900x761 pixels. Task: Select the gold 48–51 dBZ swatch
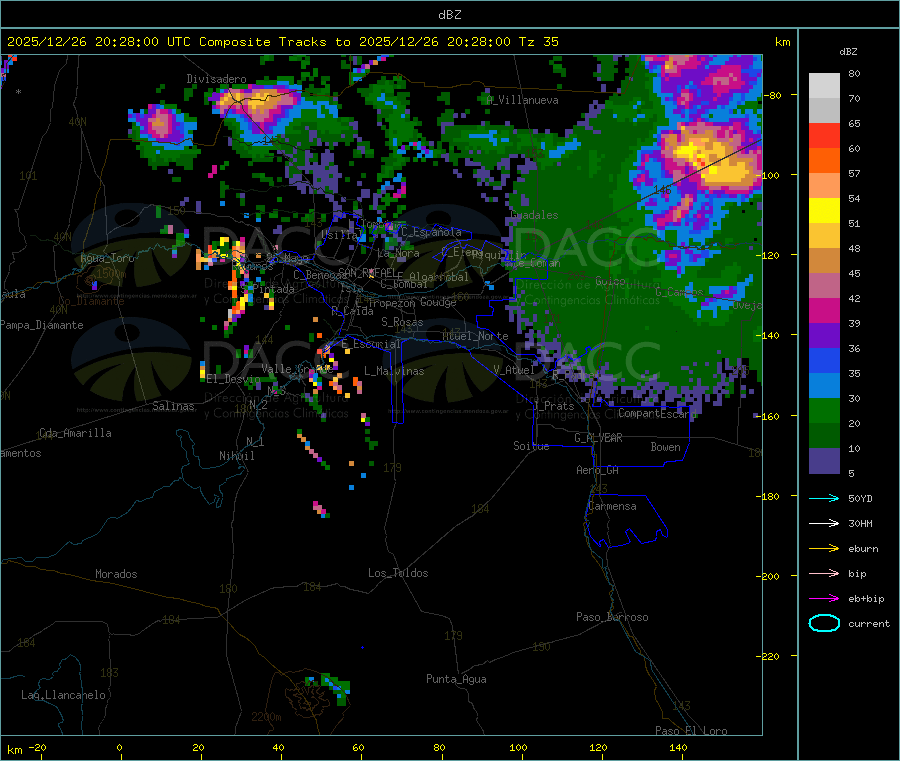824,236
